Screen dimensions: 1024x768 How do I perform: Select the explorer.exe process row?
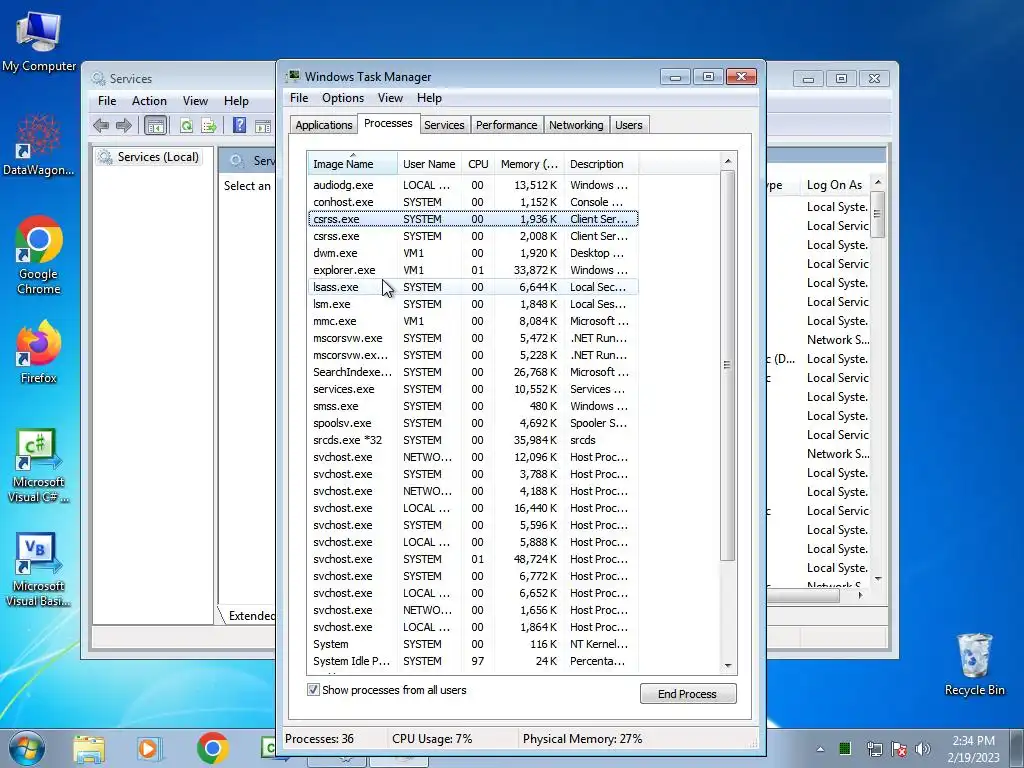click(473, 270)
